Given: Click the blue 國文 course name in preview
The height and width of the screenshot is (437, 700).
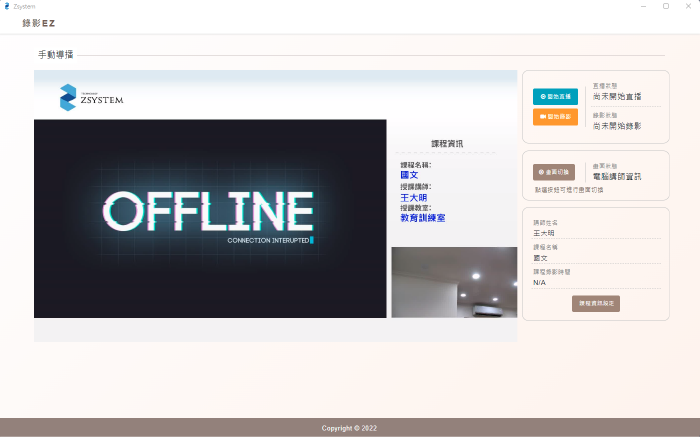Looking at the screenshot, I should click(x=409, y=175).
